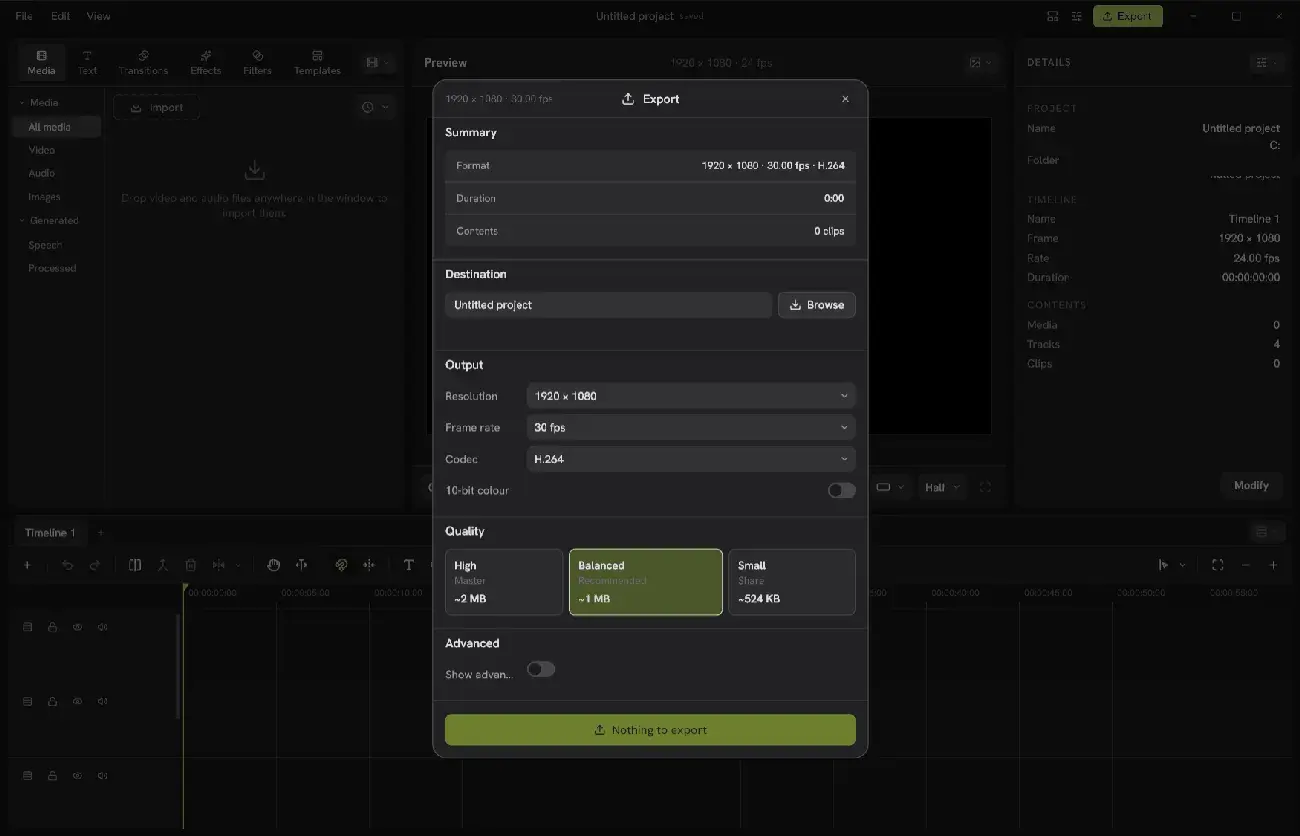Mute the top track with speaker icon

point(103,627)
